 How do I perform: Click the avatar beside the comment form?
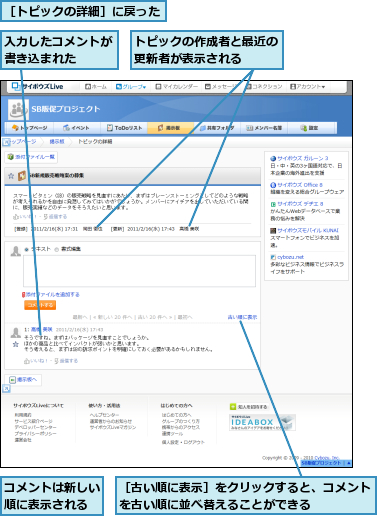16,252
